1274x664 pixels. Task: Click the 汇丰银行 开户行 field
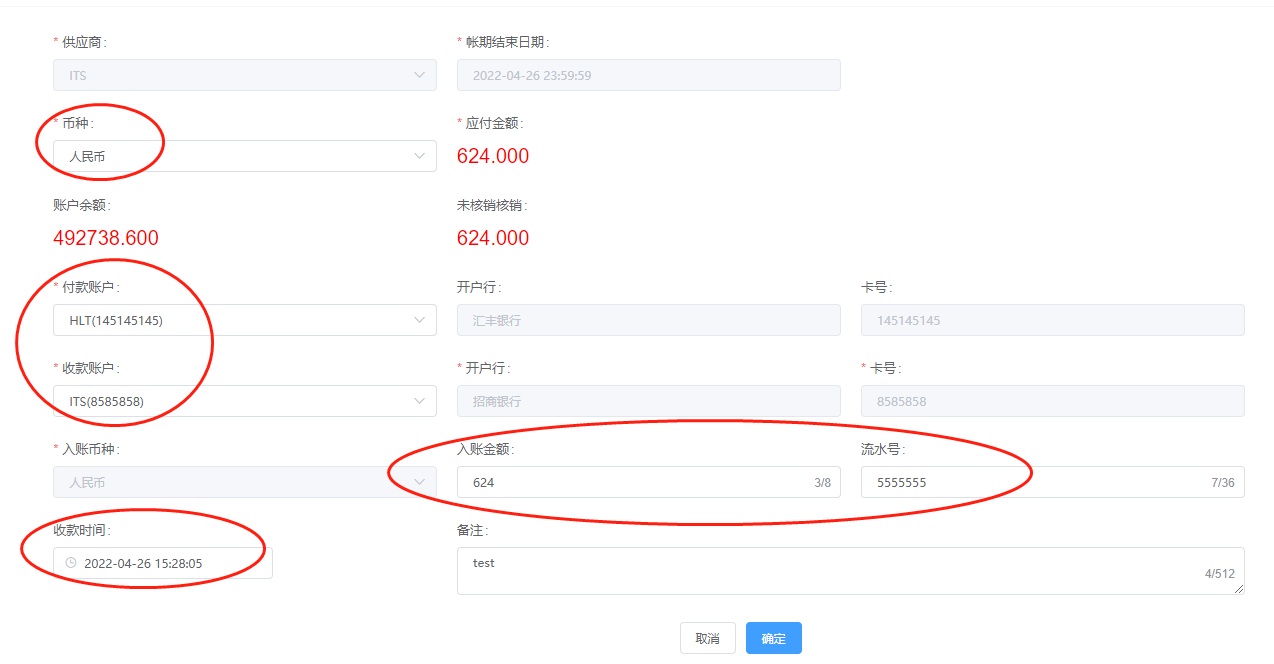click(x=648, y=320)
